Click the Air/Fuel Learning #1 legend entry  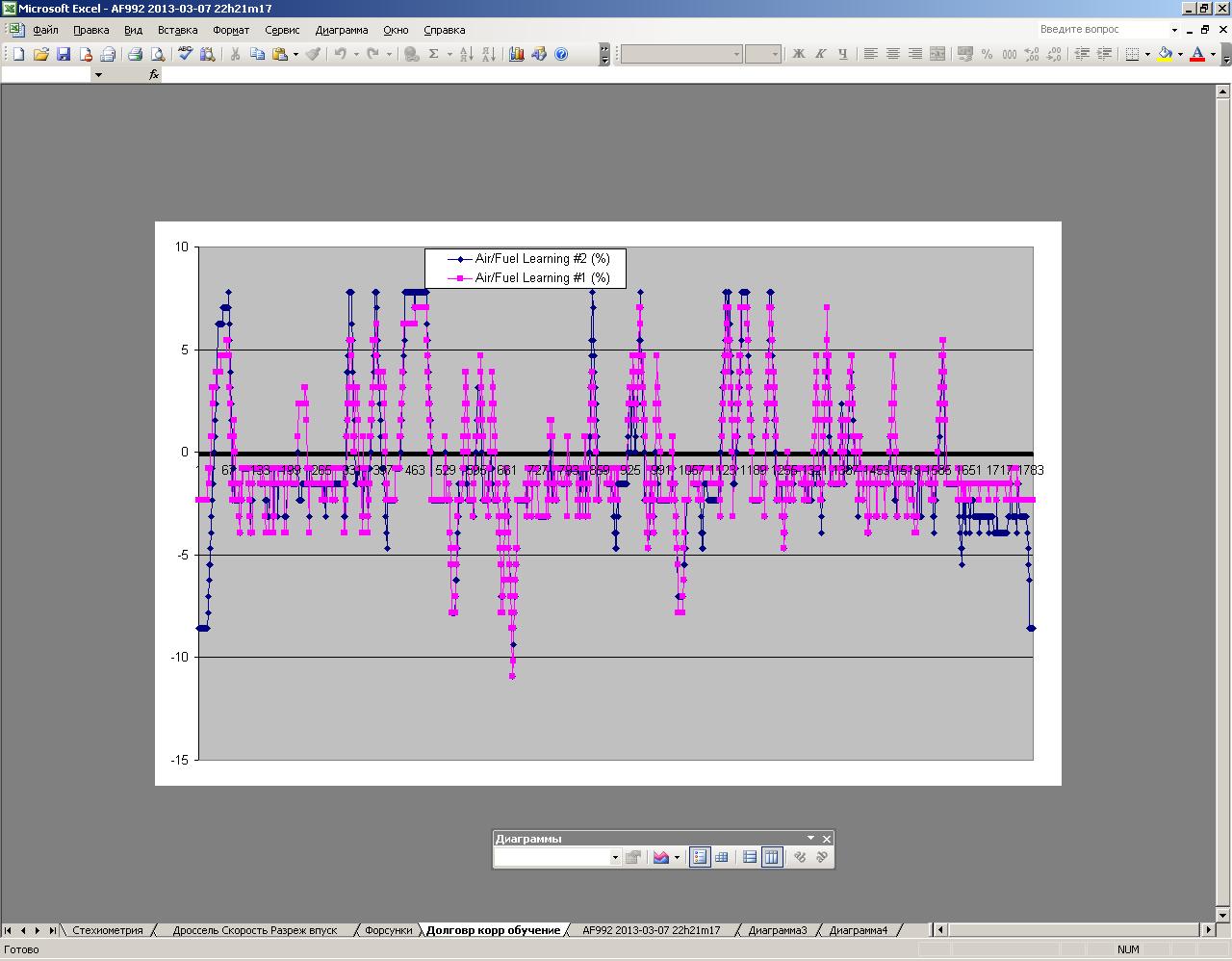[542, 277]
